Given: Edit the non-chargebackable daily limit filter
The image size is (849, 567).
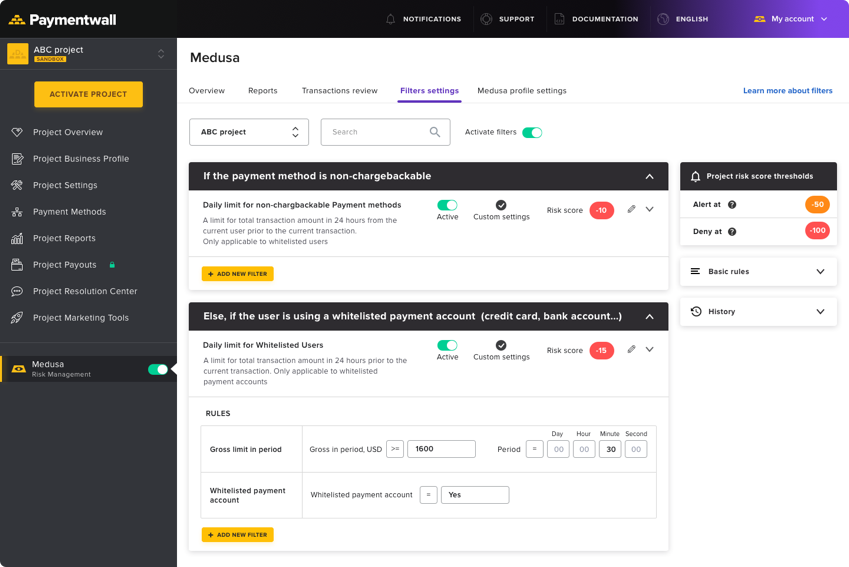Looking at the screenshot, I should tap(631, 209).
